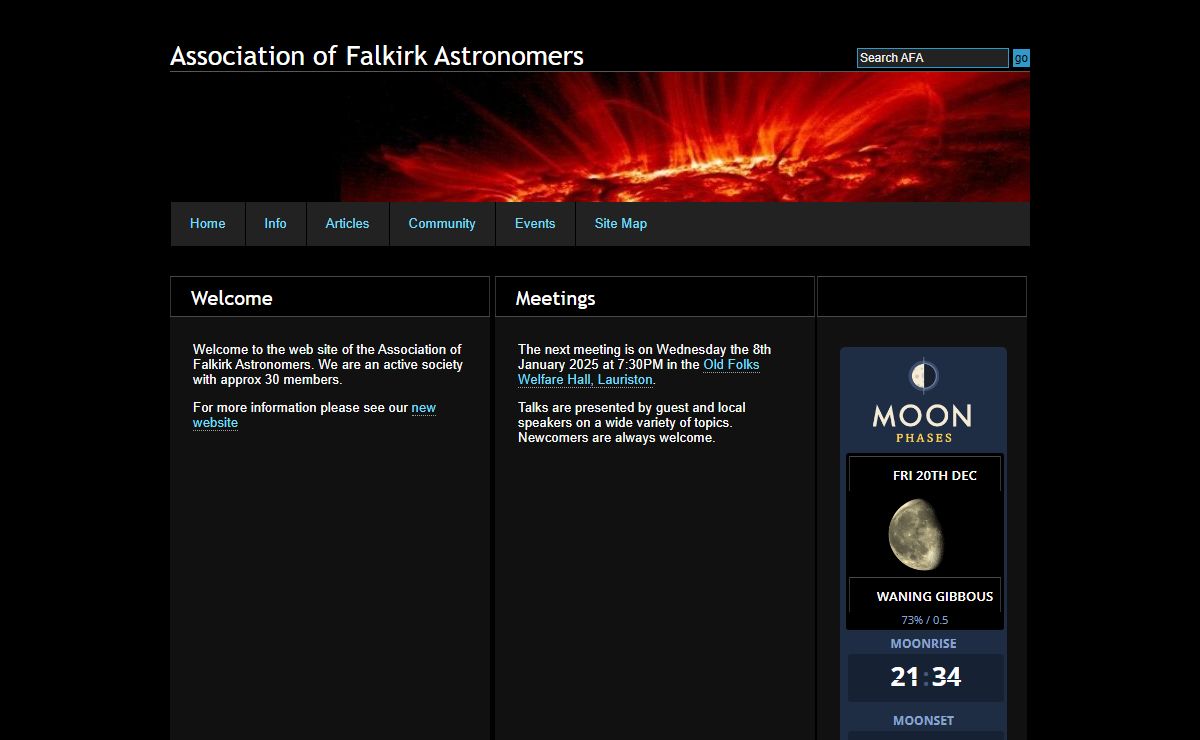This screenshot has width=1200, height=740.
Task: Click the Meetings heading
Action: [555, 298]
